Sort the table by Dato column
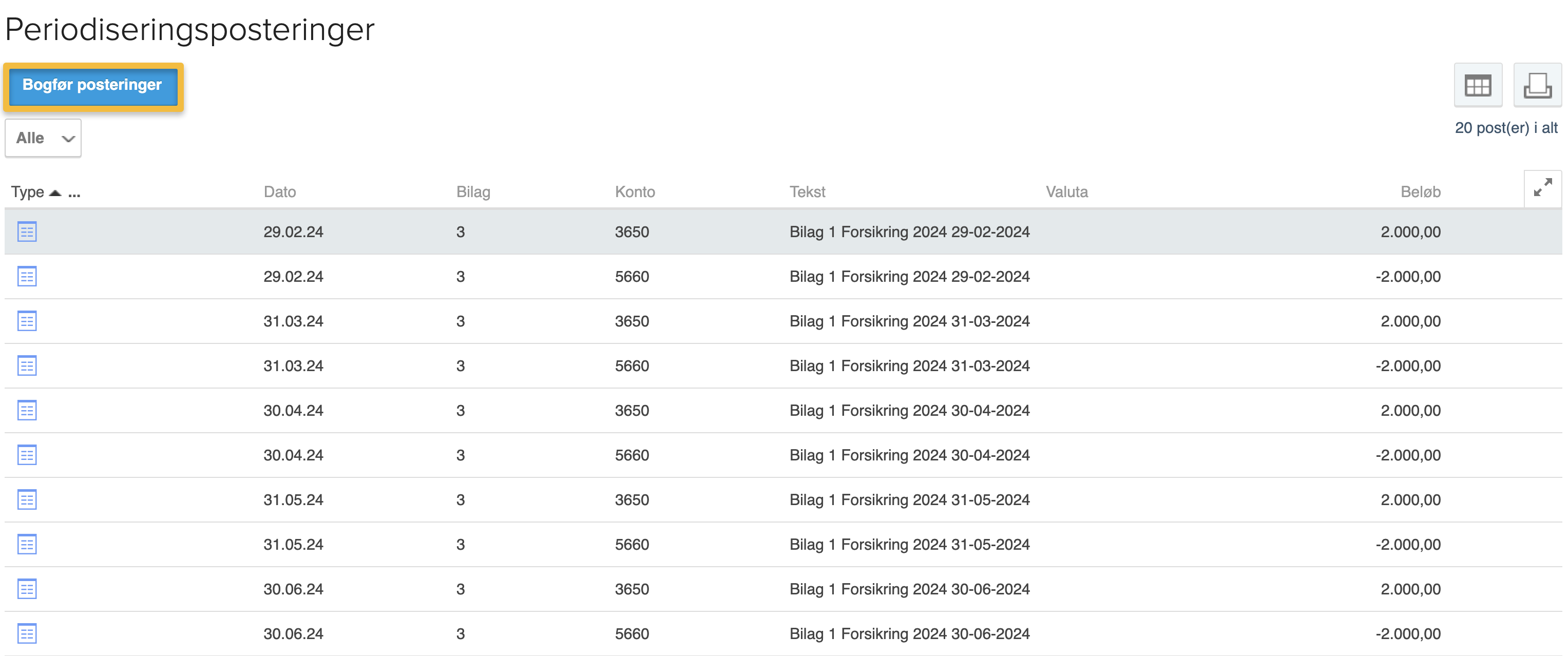 279,192
